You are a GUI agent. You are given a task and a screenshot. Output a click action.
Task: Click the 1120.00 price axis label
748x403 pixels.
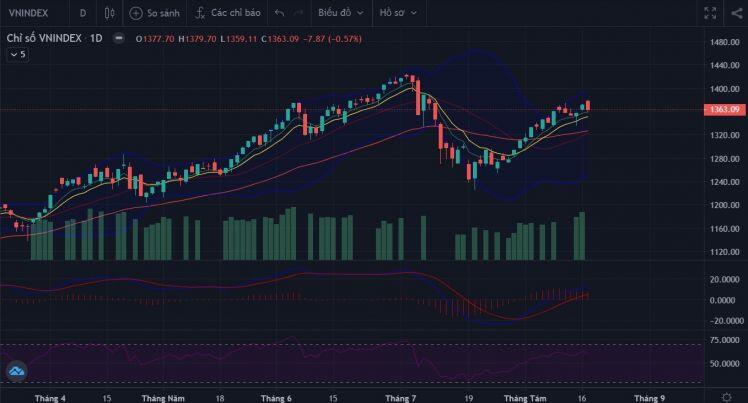[725, 252]
